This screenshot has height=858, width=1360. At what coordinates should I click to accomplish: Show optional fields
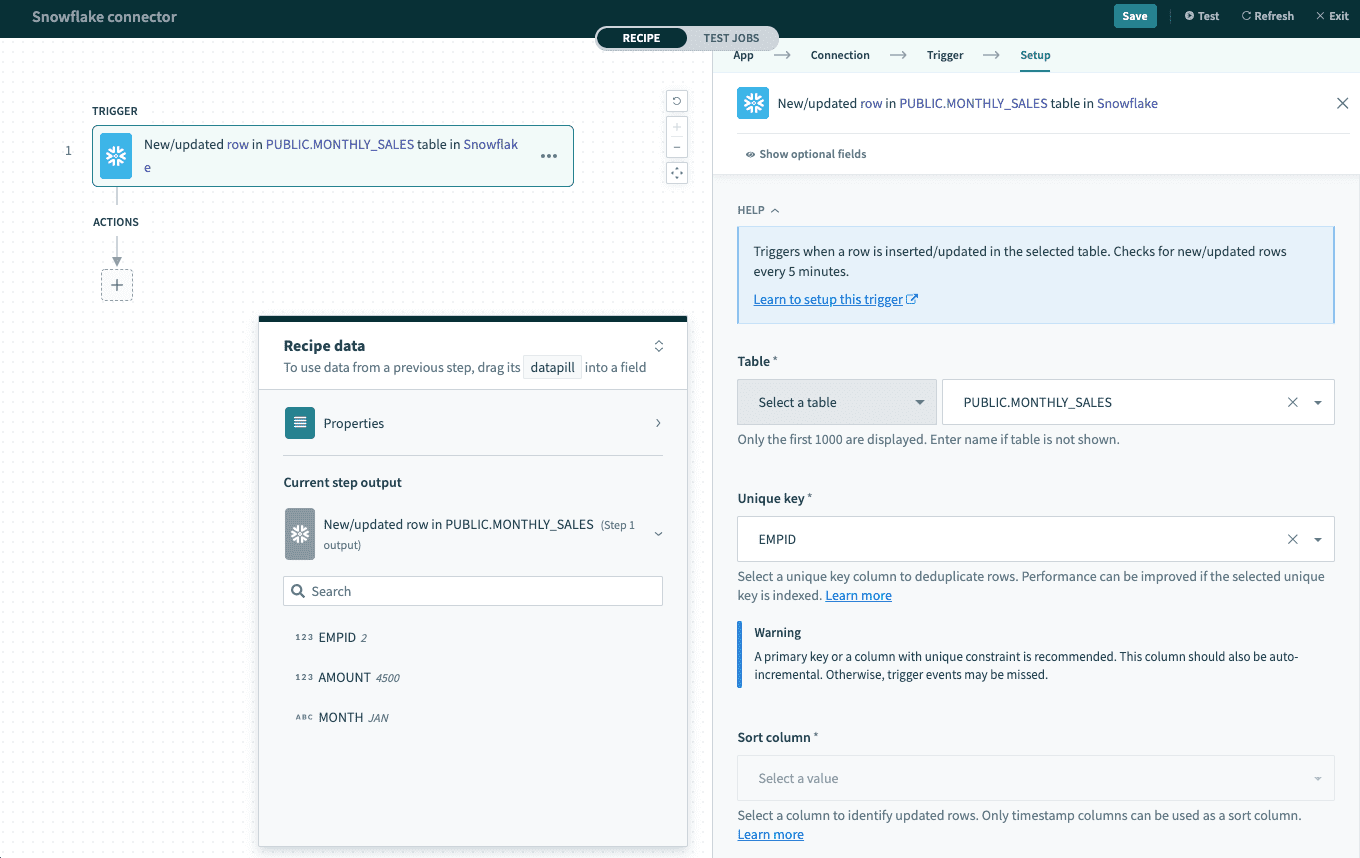[x=806, y=154]
